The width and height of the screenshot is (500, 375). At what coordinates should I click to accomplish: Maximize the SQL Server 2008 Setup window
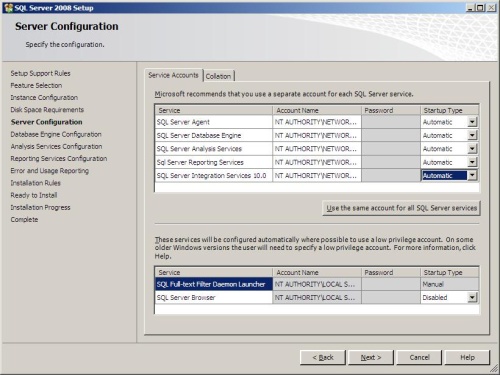[480, 8]
